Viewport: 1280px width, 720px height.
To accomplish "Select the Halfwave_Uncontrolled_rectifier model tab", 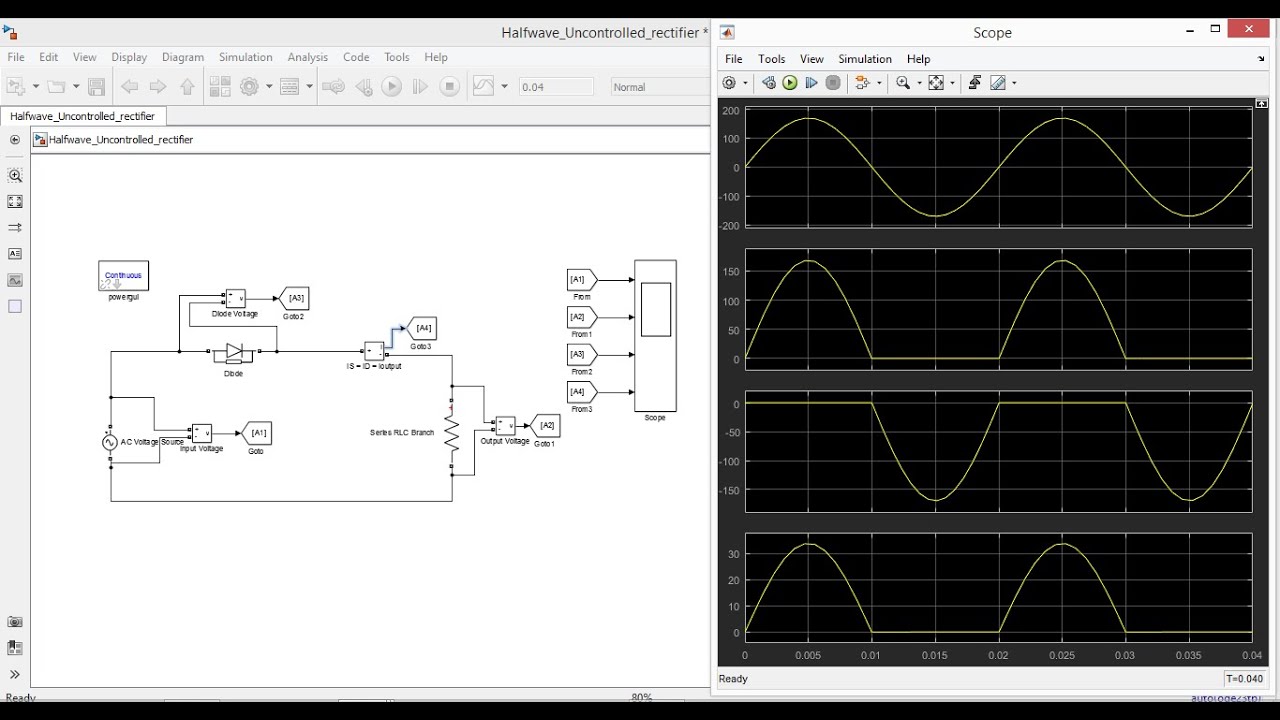I will (83, 116).
